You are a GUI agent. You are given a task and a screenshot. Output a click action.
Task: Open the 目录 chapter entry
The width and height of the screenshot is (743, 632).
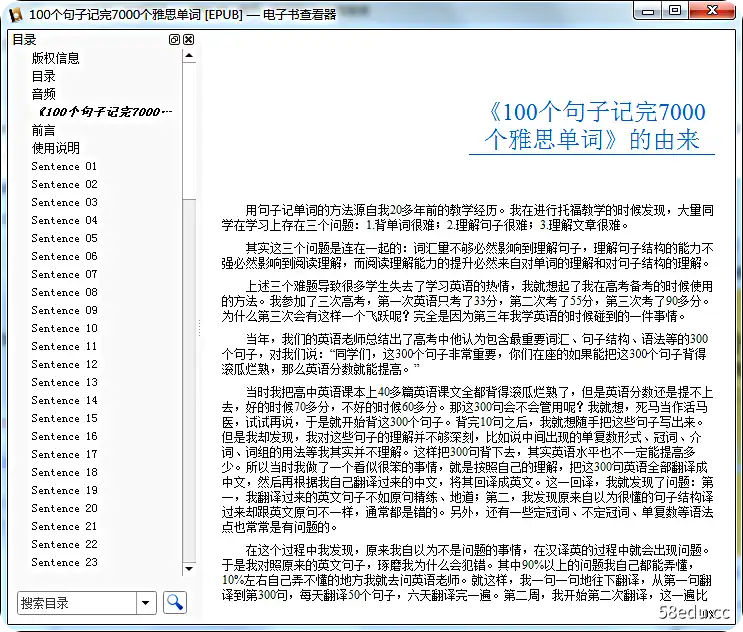coord(44,76)
